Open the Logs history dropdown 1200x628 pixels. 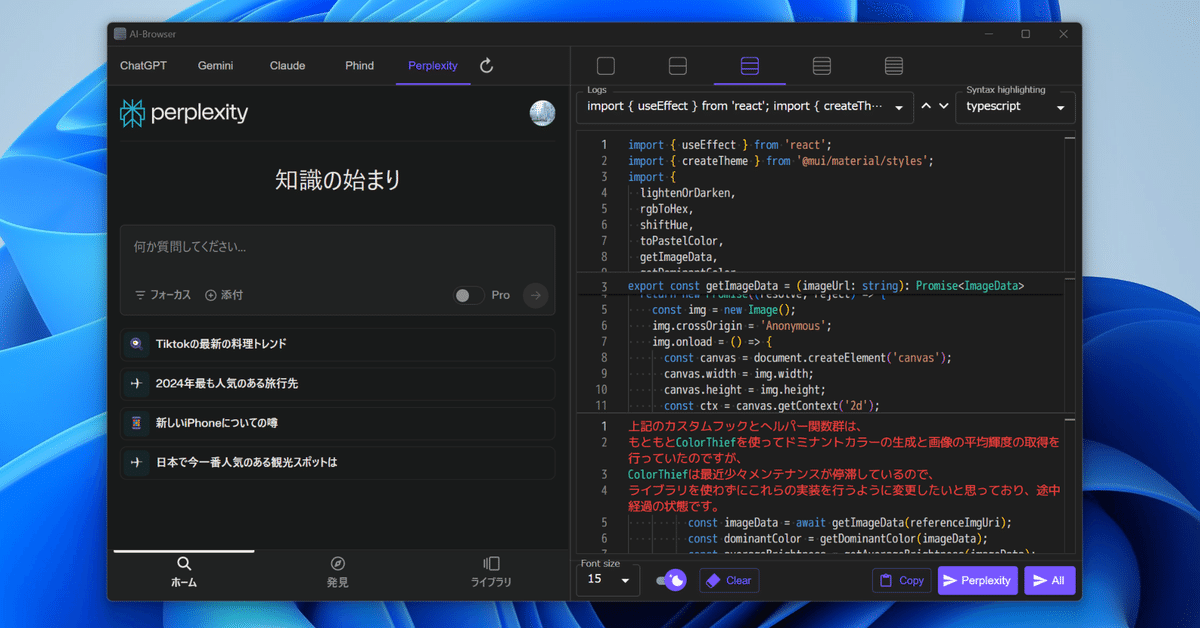(745, 107)
